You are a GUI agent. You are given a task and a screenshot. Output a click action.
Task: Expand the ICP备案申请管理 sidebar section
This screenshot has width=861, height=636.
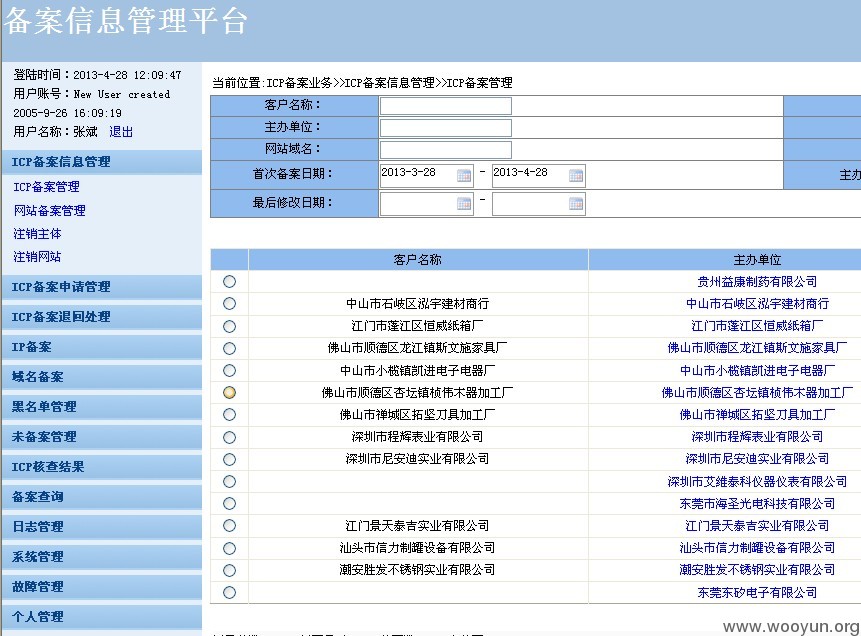(x=102, y=287)
